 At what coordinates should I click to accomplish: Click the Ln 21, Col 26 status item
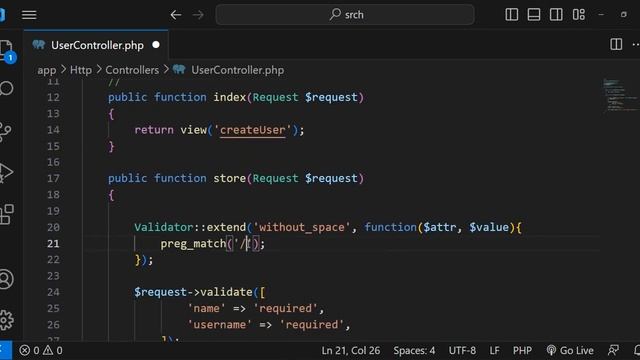click(351, 350)
